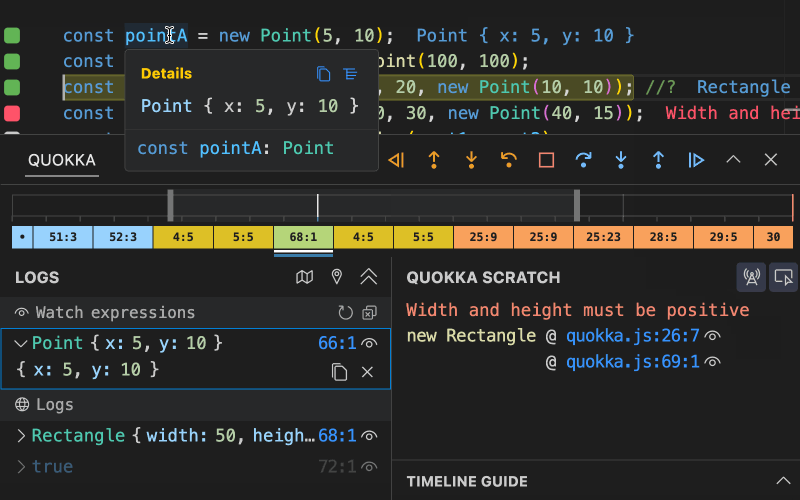Select the green 68:1 timeline segment

(x=303, y=237)
